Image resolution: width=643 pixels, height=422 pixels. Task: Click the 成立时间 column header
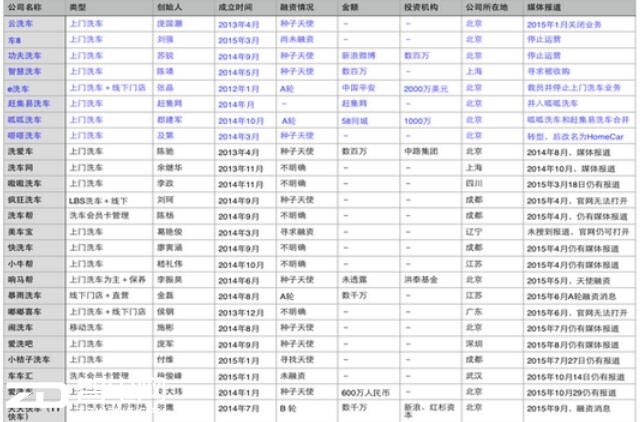tap(235, 7)
